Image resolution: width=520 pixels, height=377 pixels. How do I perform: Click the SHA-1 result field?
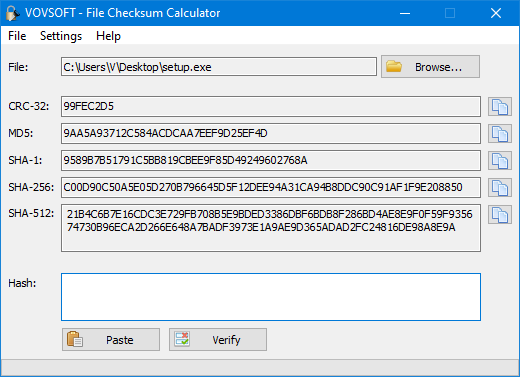click(x=271, y=161)
